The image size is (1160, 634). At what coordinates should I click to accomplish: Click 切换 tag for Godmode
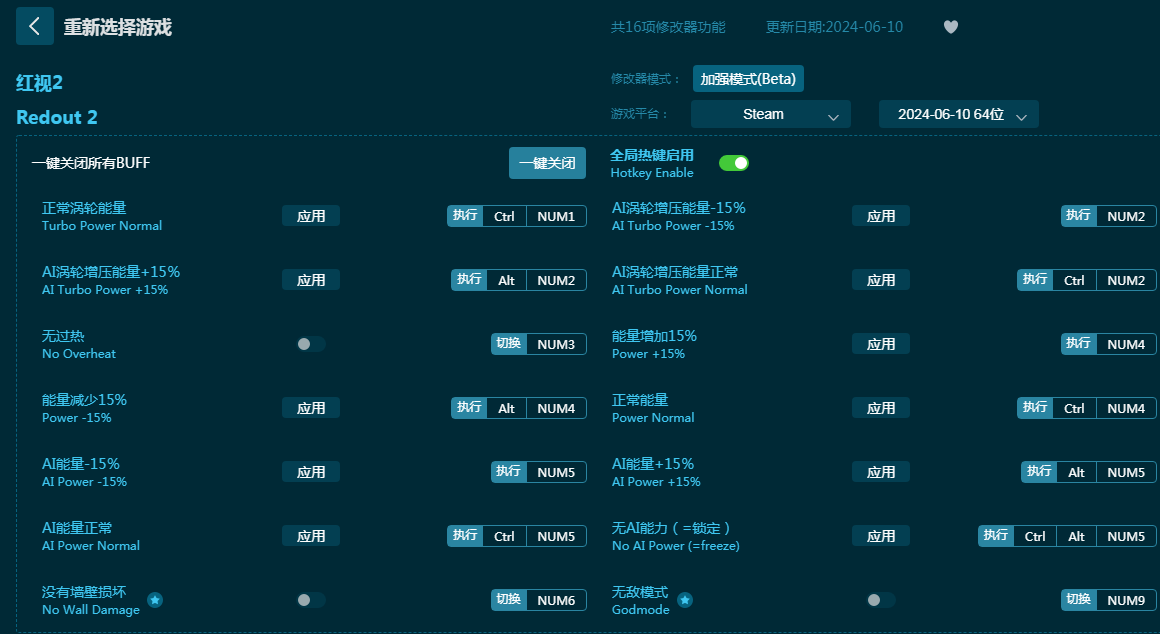point(1079,600)
